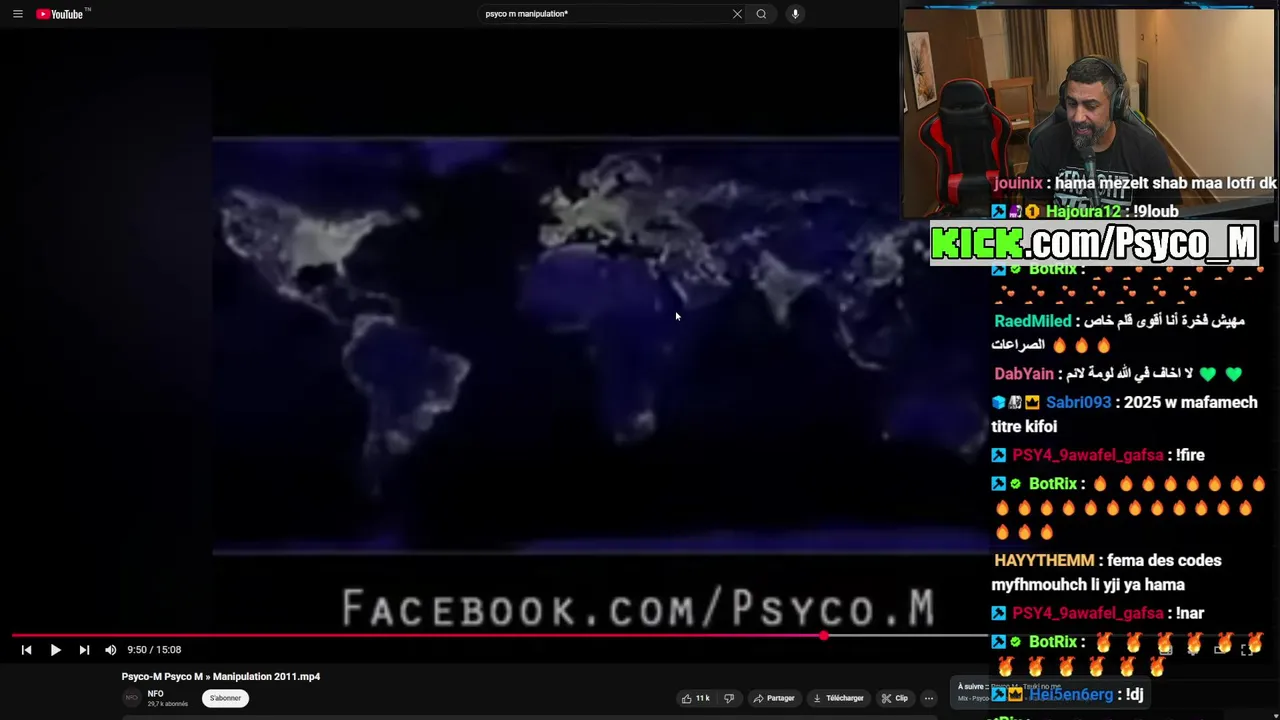The width and height of the screenshot is (1280, 720).
Task: Click chat username 'HAYYTHEMM'
Action: pos(1044,561)
